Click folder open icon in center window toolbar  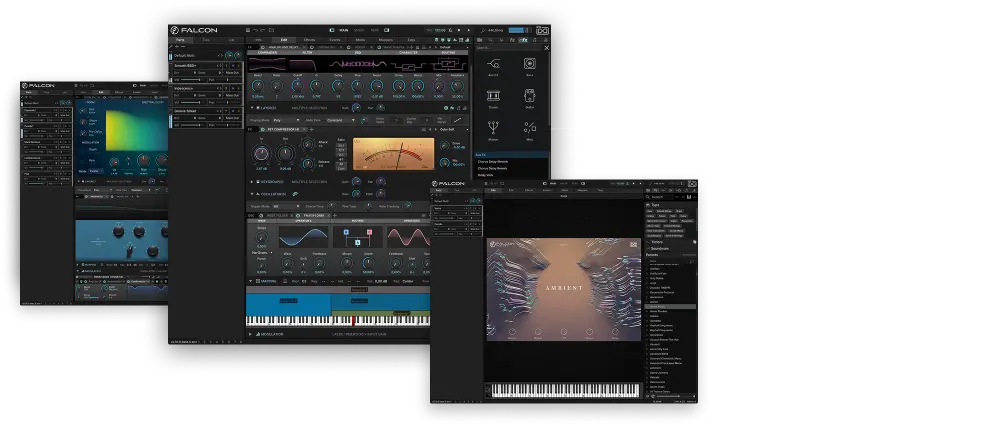tap(271, 30)
